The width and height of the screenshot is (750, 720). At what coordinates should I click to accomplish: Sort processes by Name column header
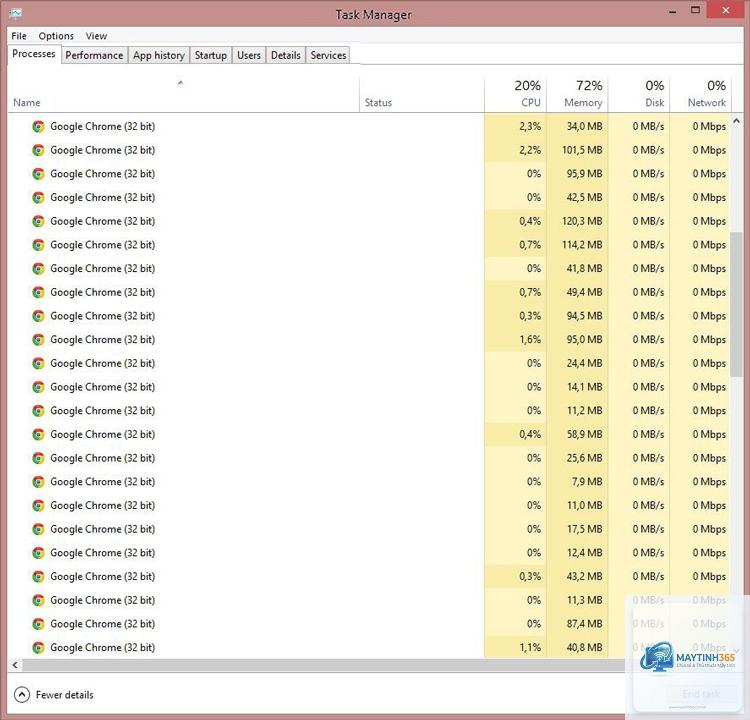coord(183,95)
